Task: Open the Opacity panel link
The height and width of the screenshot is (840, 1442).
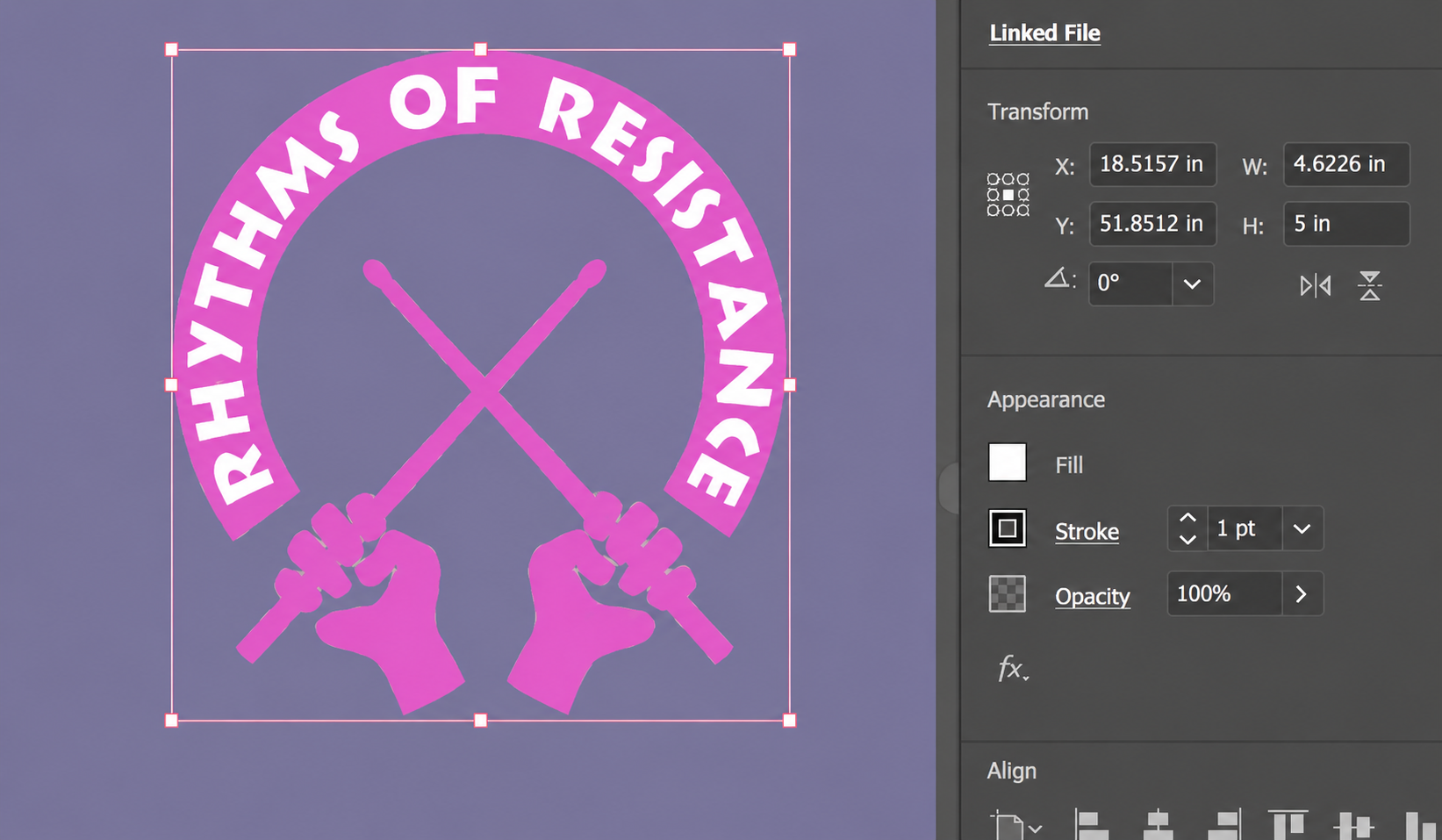Action: (x=1093, y=596)
